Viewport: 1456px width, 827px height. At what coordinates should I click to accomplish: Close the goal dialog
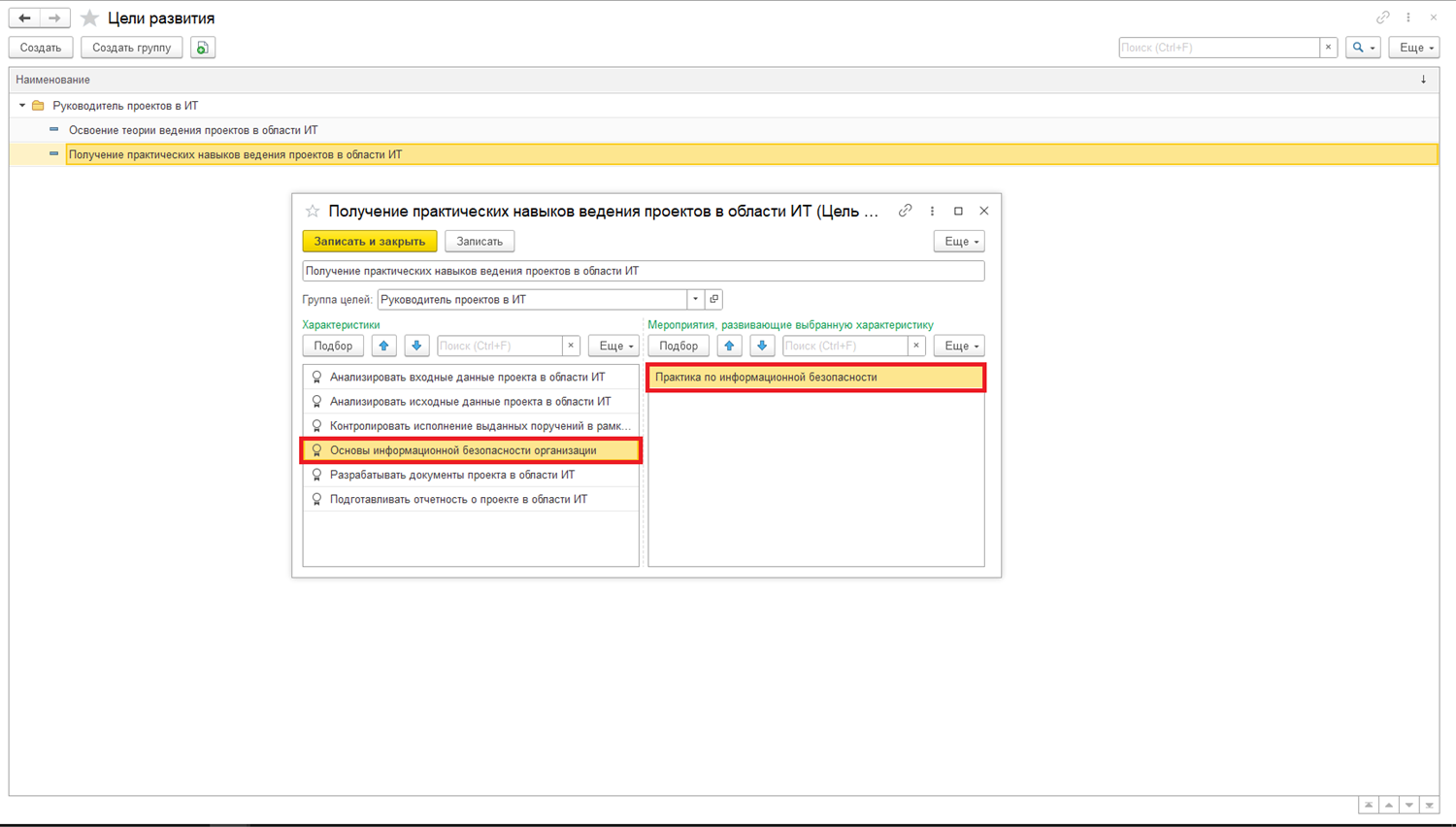[984, 211]
